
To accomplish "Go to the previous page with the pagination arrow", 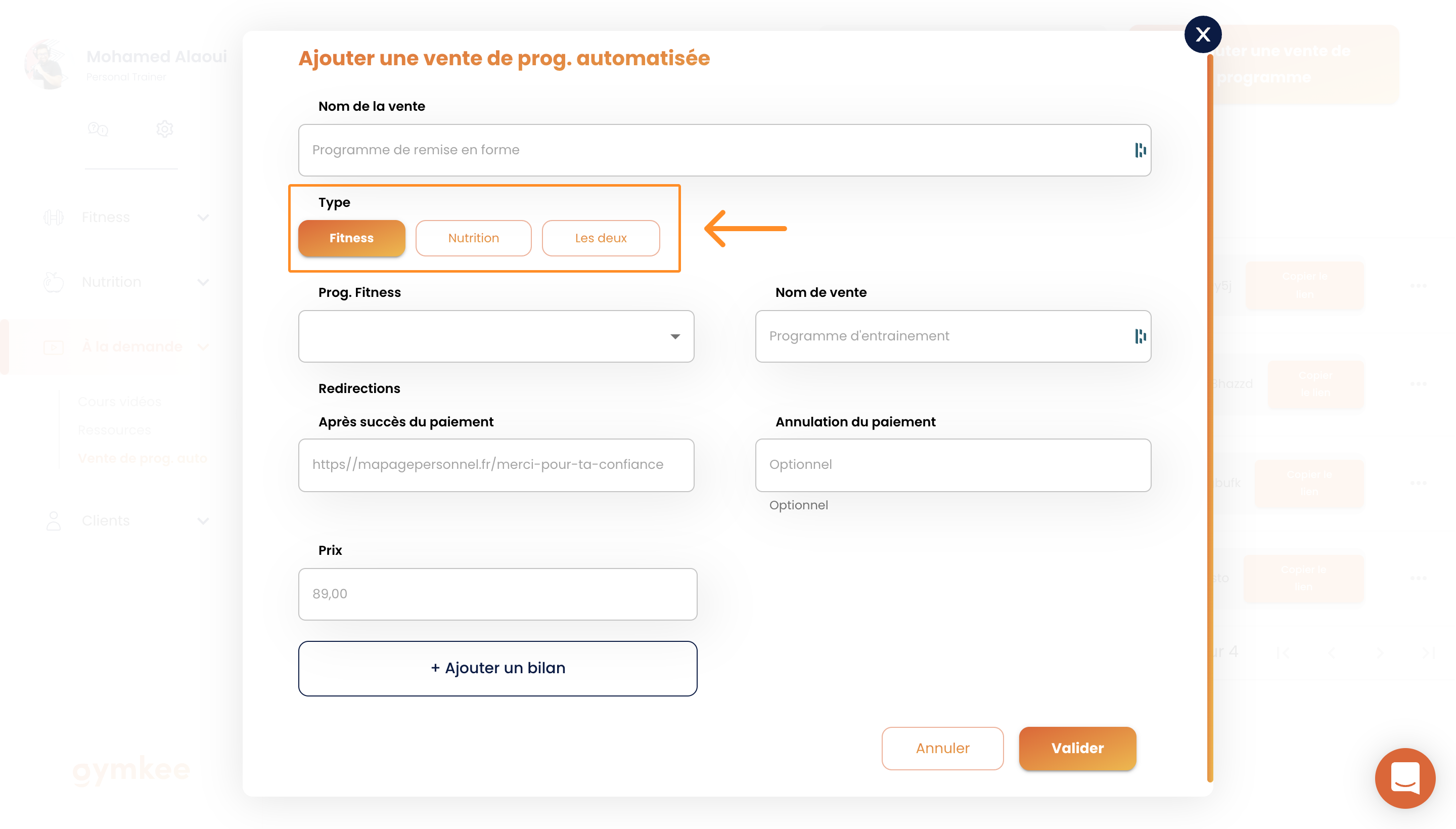I will 1331,652.
